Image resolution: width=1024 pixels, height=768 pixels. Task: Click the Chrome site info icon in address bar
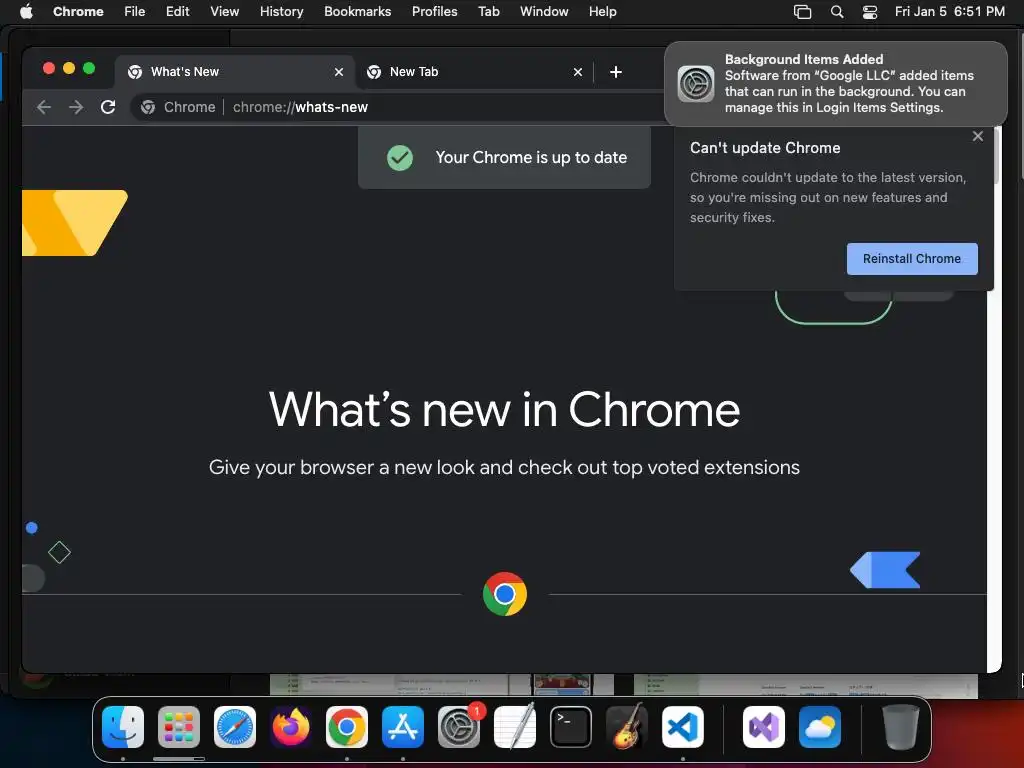(x=148, y=107)
